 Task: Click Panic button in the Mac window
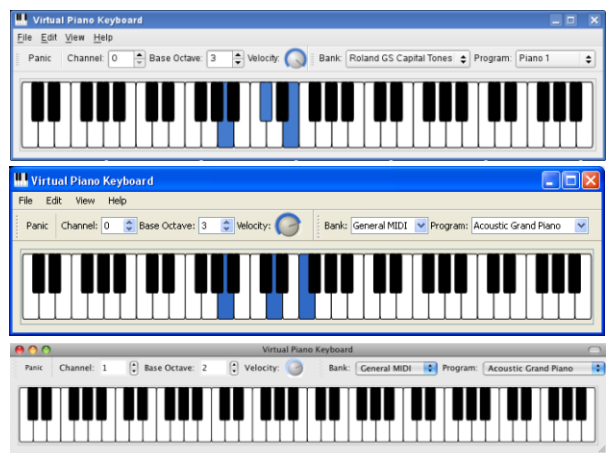coord(34,368)
